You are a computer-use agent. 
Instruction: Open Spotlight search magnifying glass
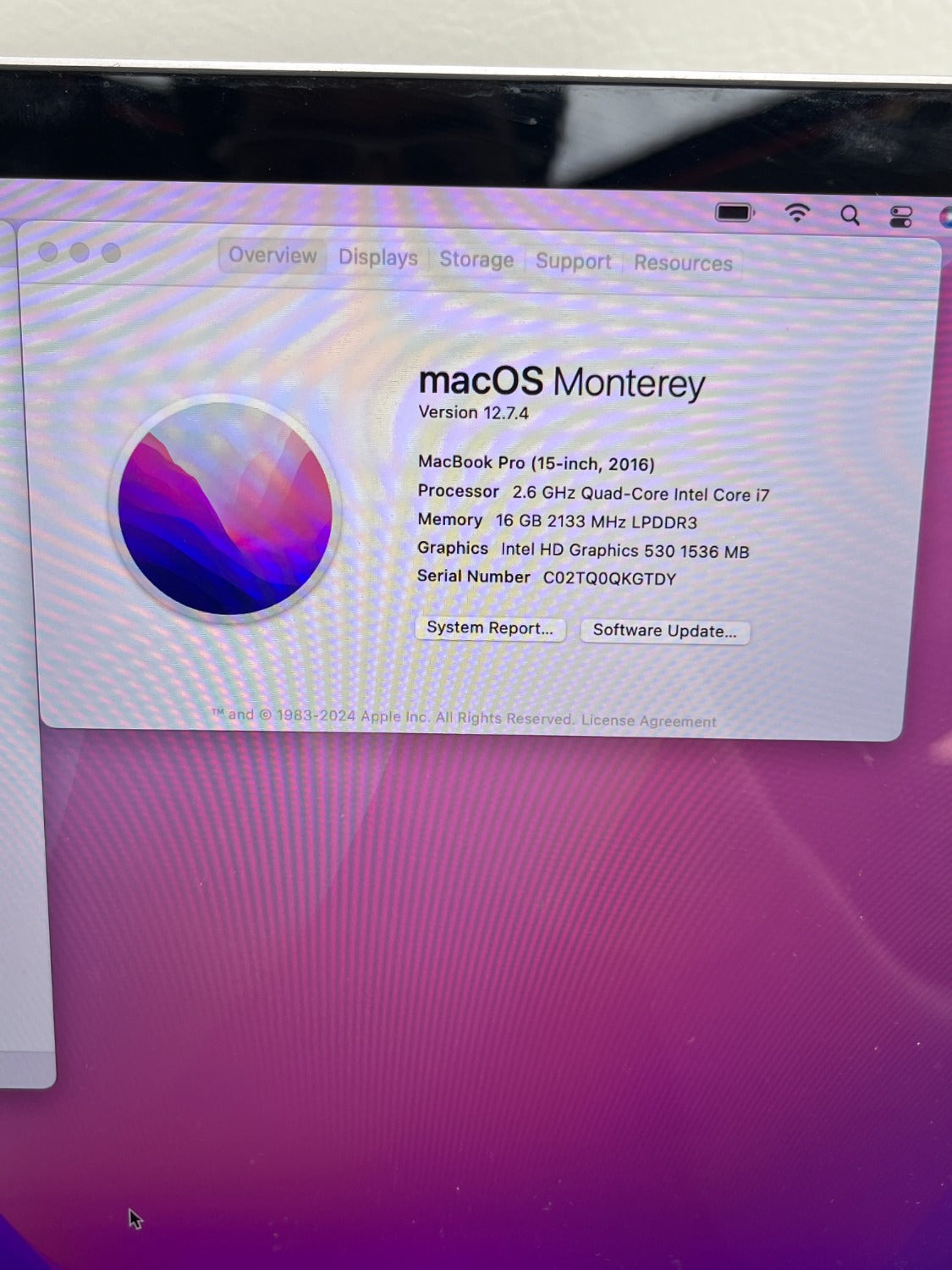pyautogui.click(x=850, y=216)
